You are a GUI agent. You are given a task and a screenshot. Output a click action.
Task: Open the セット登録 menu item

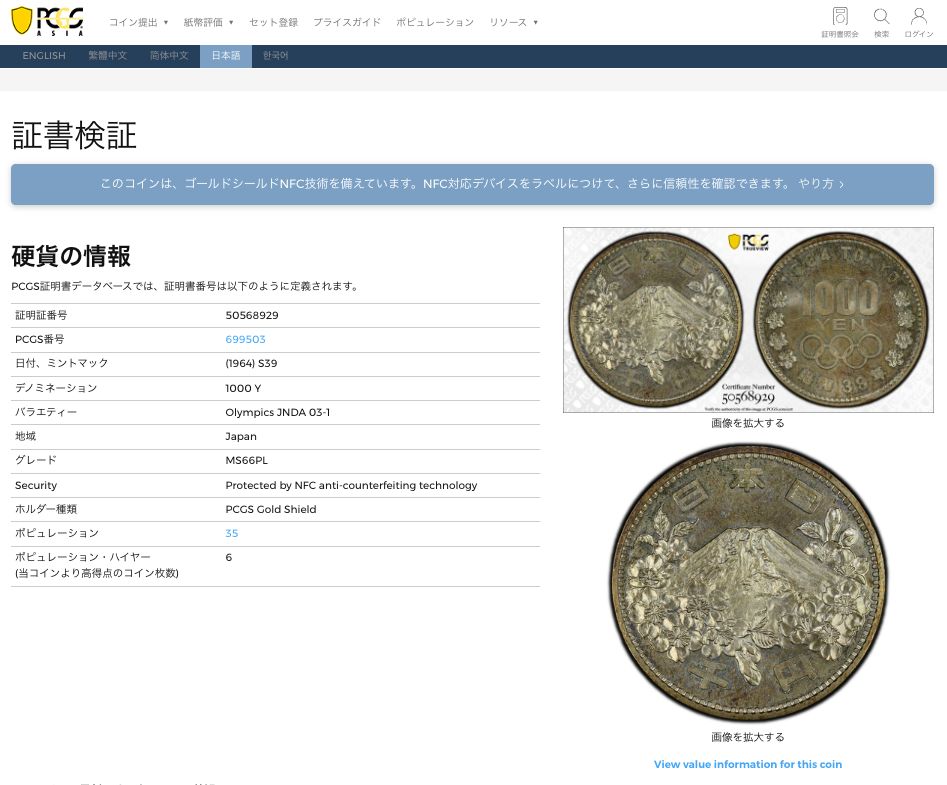pyautogui.click(x=274, y=22)
